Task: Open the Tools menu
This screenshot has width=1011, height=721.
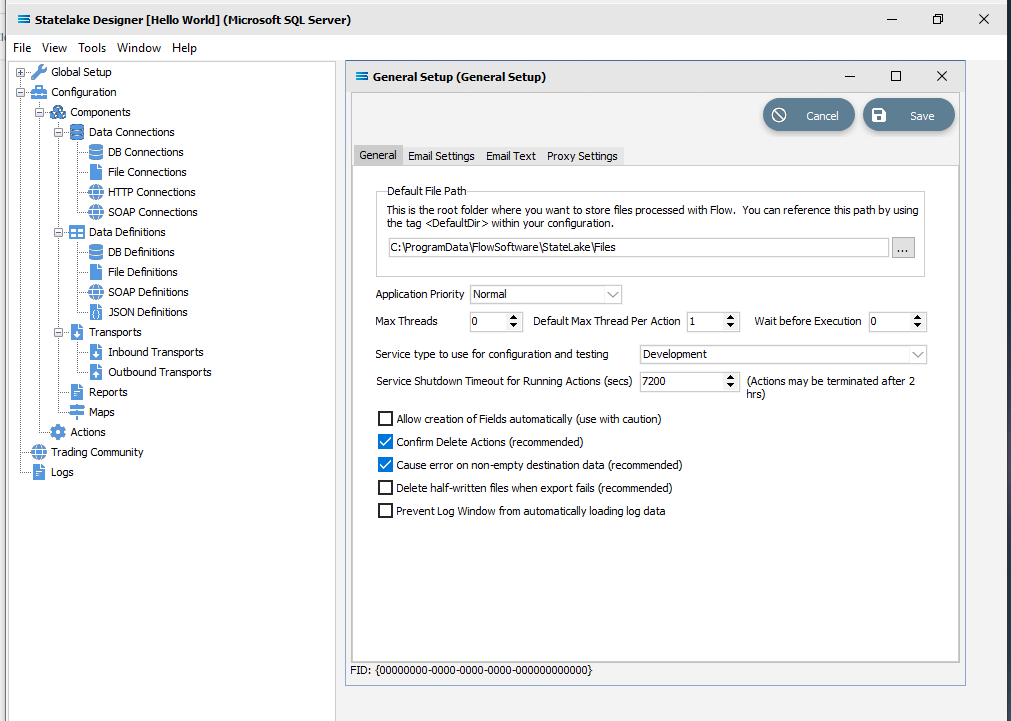Action: coord(92,48)
